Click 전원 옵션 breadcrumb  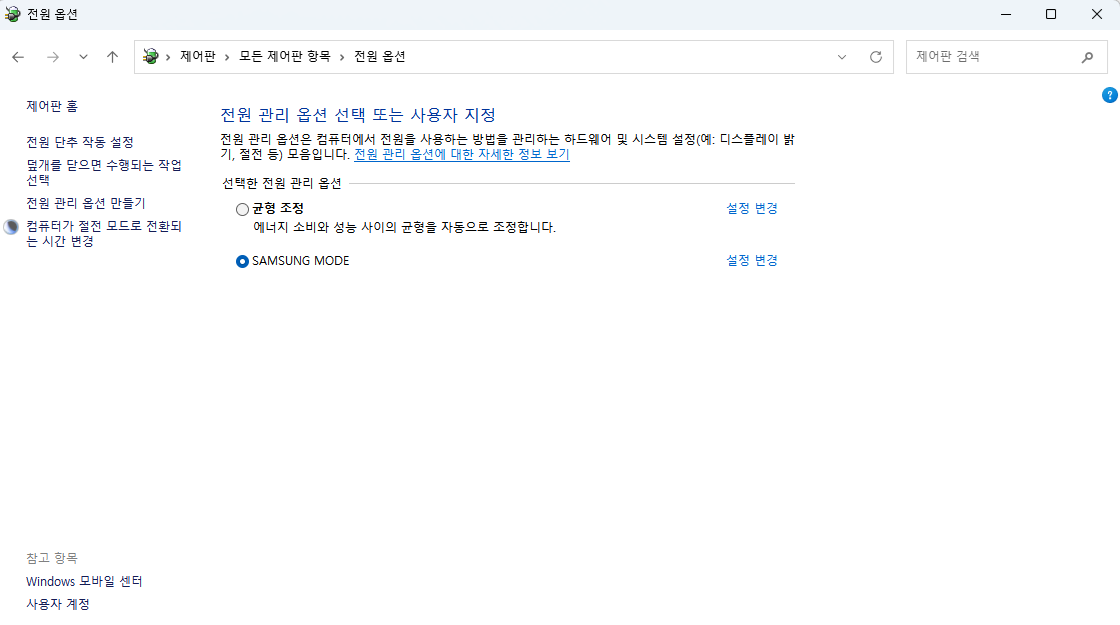(x=380, y=56)
